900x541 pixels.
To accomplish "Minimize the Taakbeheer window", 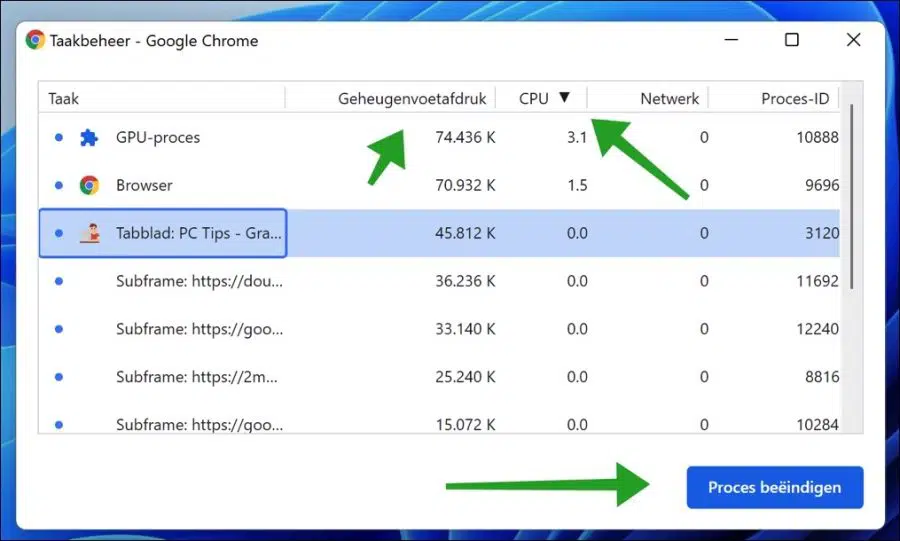I will click(x=731, y=40).
